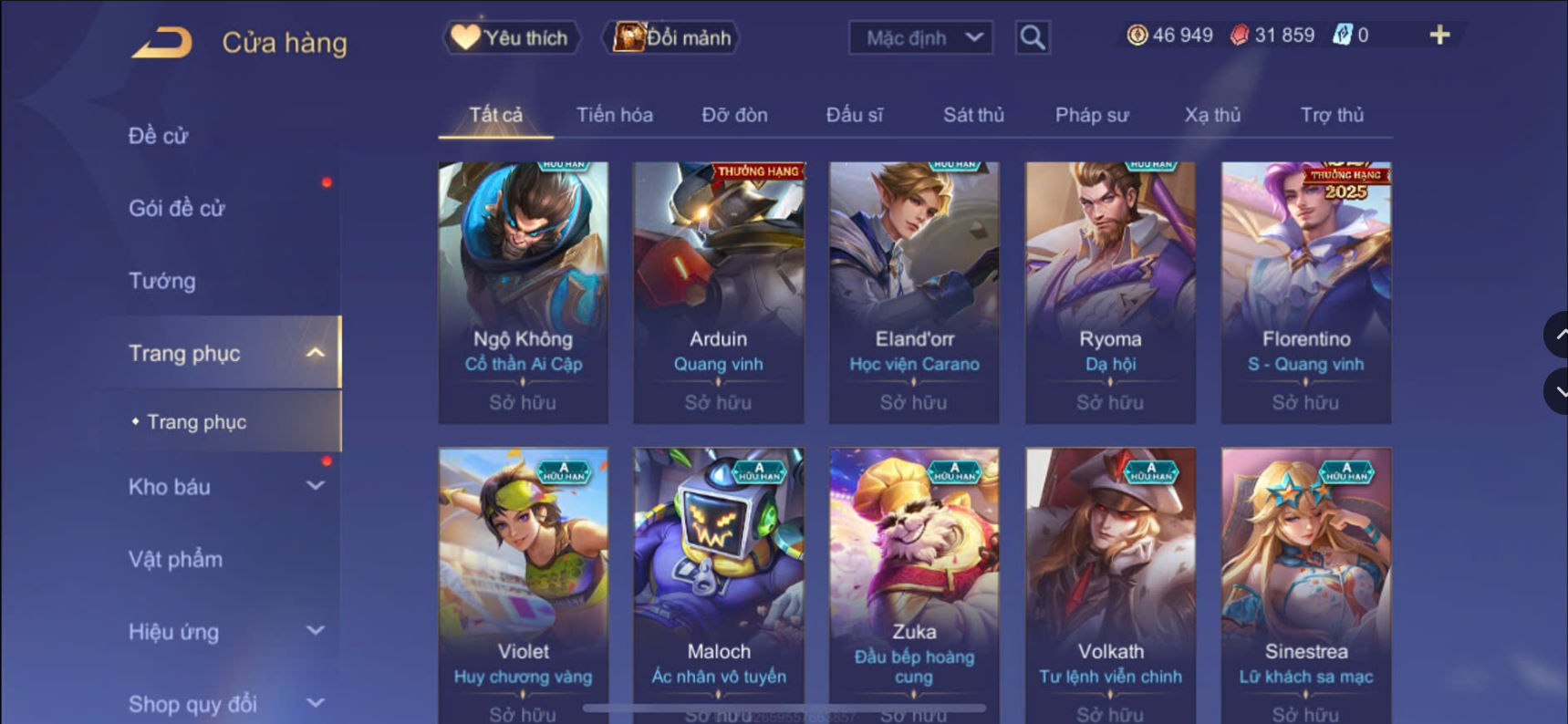Collapse the Trang phục sidebar section
Screen dimensions: 1568x724
point(315,353)
